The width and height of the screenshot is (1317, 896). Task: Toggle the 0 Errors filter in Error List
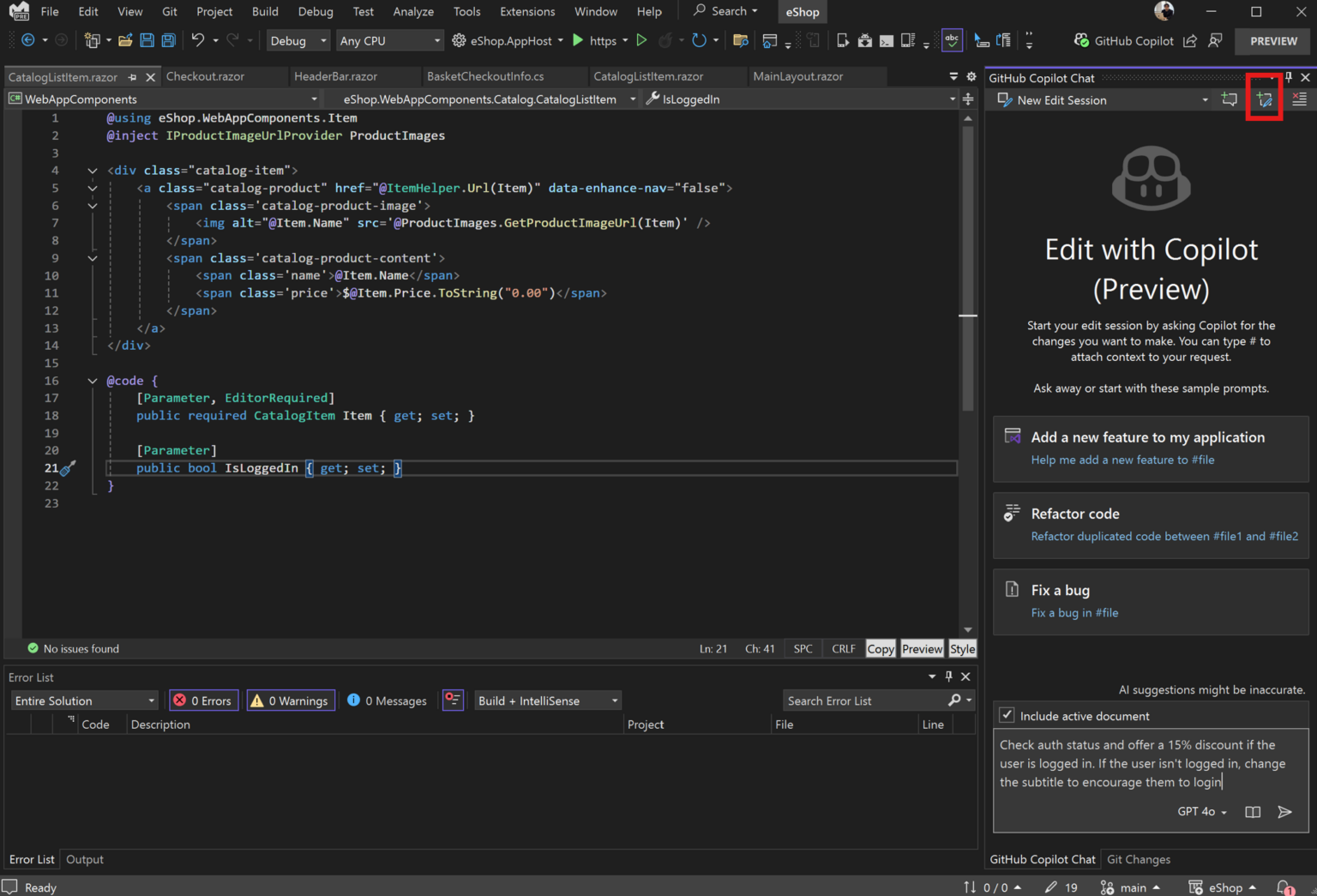[x=203, y=701]
